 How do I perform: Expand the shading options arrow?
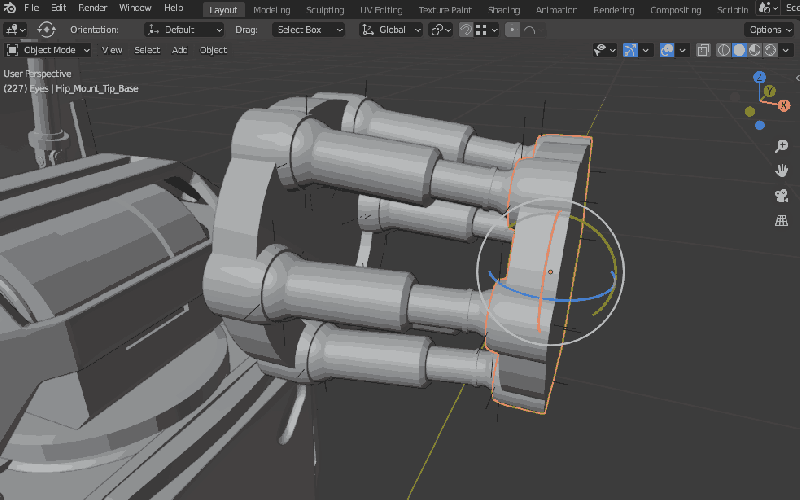pyautogui.click(x=786, y=50)
